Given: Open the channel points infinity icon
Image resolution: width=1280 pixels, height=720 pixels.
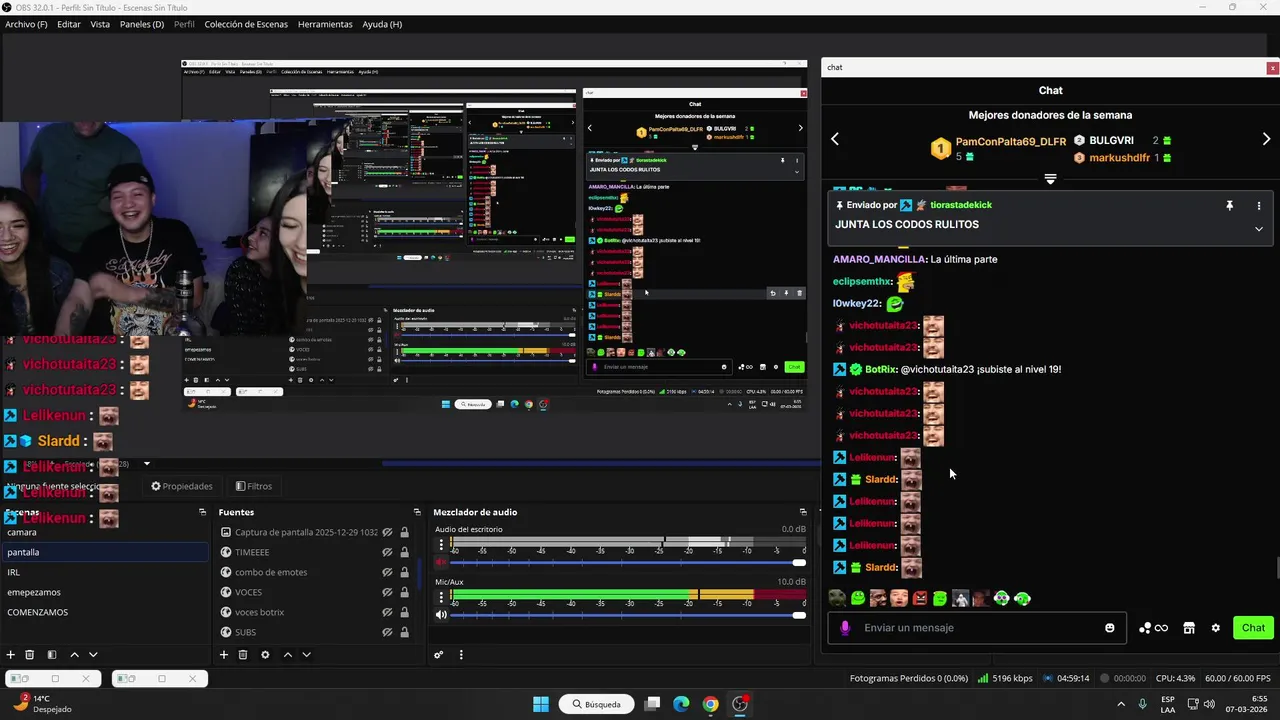Looking at the screenshot, I should pos(1161,628).
